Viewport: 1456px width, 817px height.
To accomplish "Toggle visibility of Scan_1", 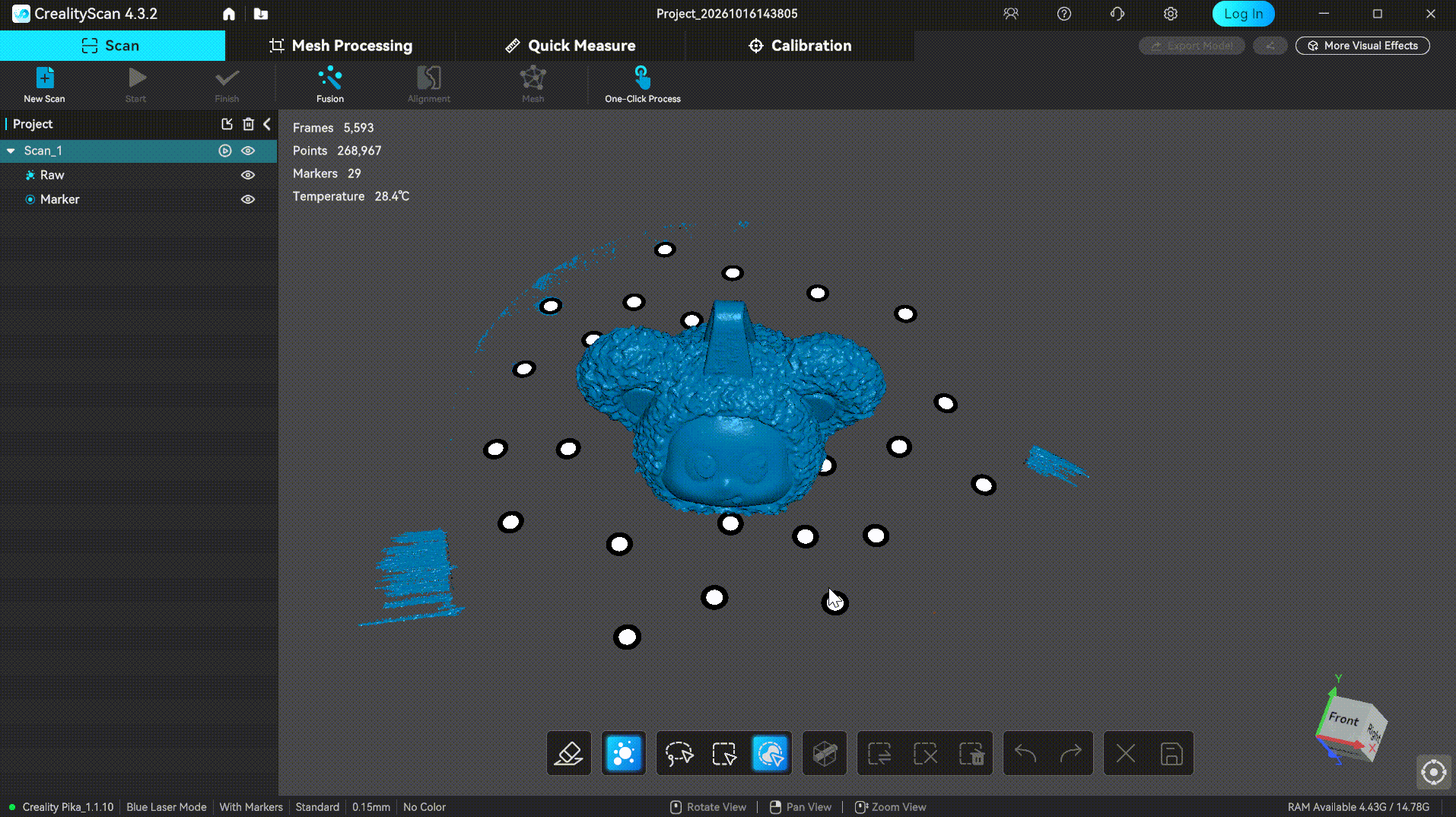I will 248,151.
